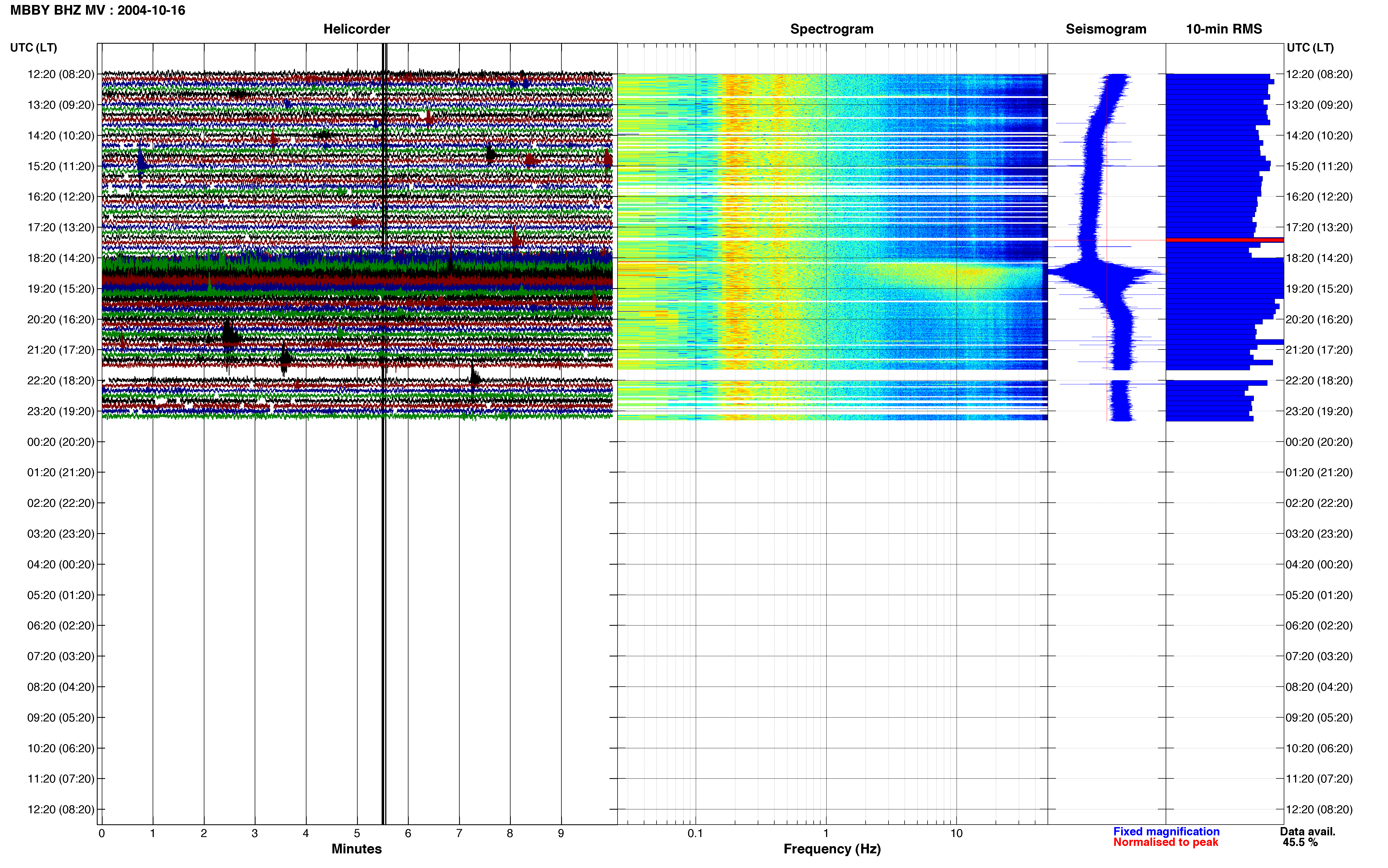The width and height of the screenshot is (1388, 868).
Task: Click left time label '17:20 (13:20)'
Action: [x=61, y=227]
